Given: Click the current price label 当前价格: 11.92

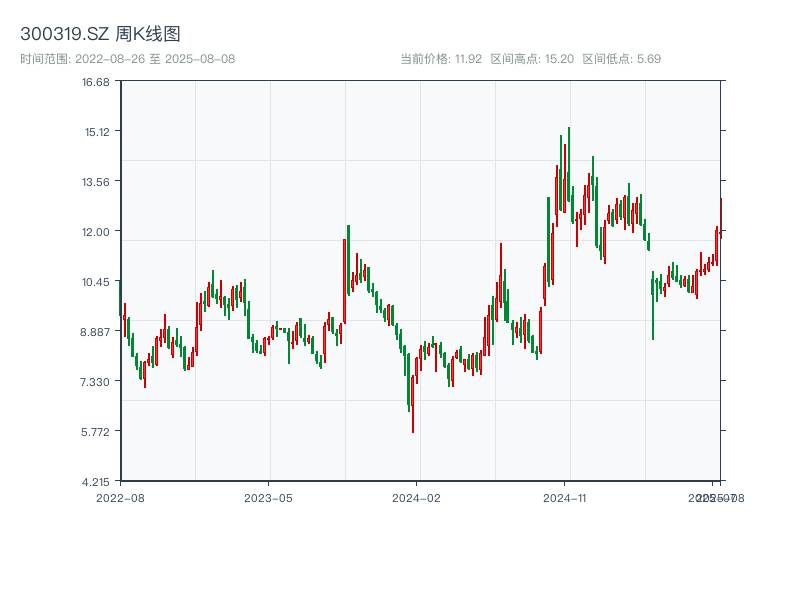Looking at the screenshot, I should pos(441,59).
